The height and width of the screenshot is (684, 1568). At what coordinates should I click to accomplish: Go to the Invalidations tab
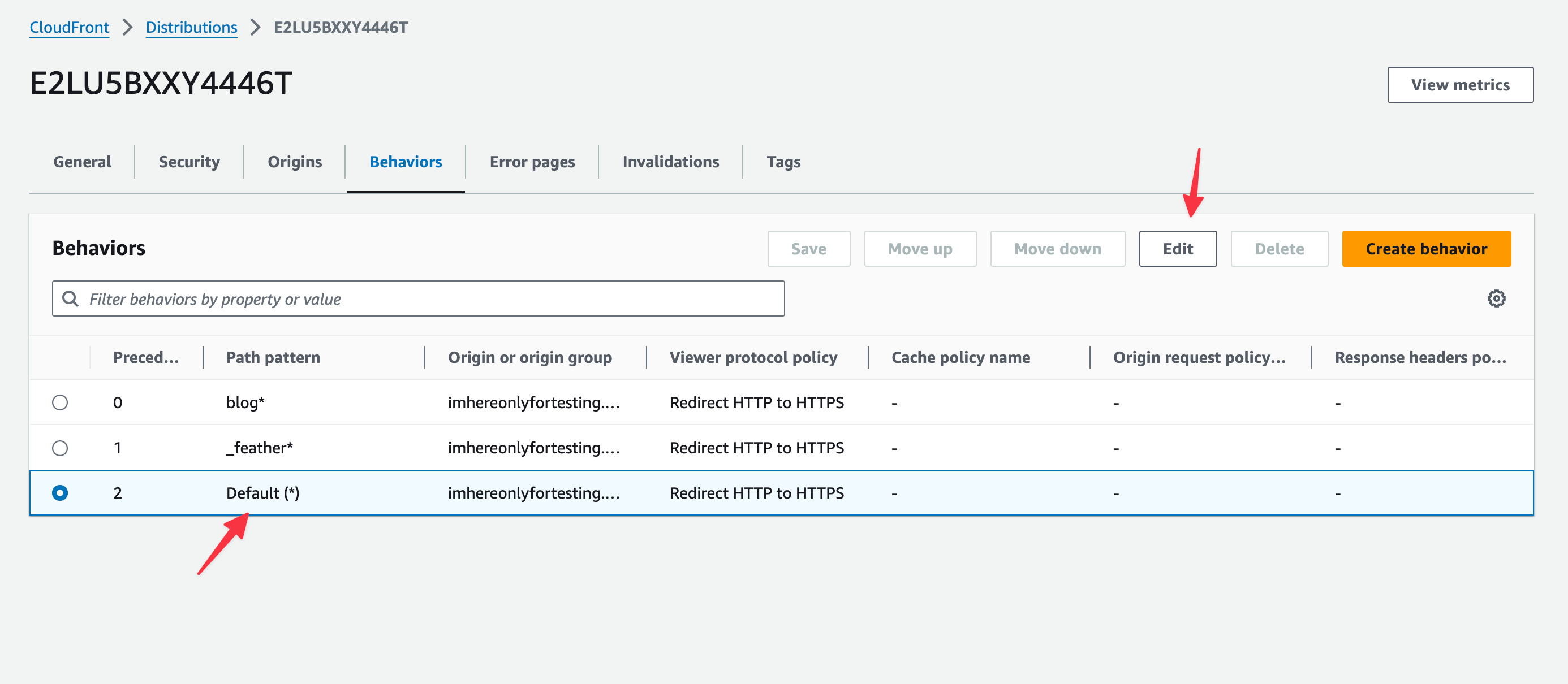tap(670, 162)
